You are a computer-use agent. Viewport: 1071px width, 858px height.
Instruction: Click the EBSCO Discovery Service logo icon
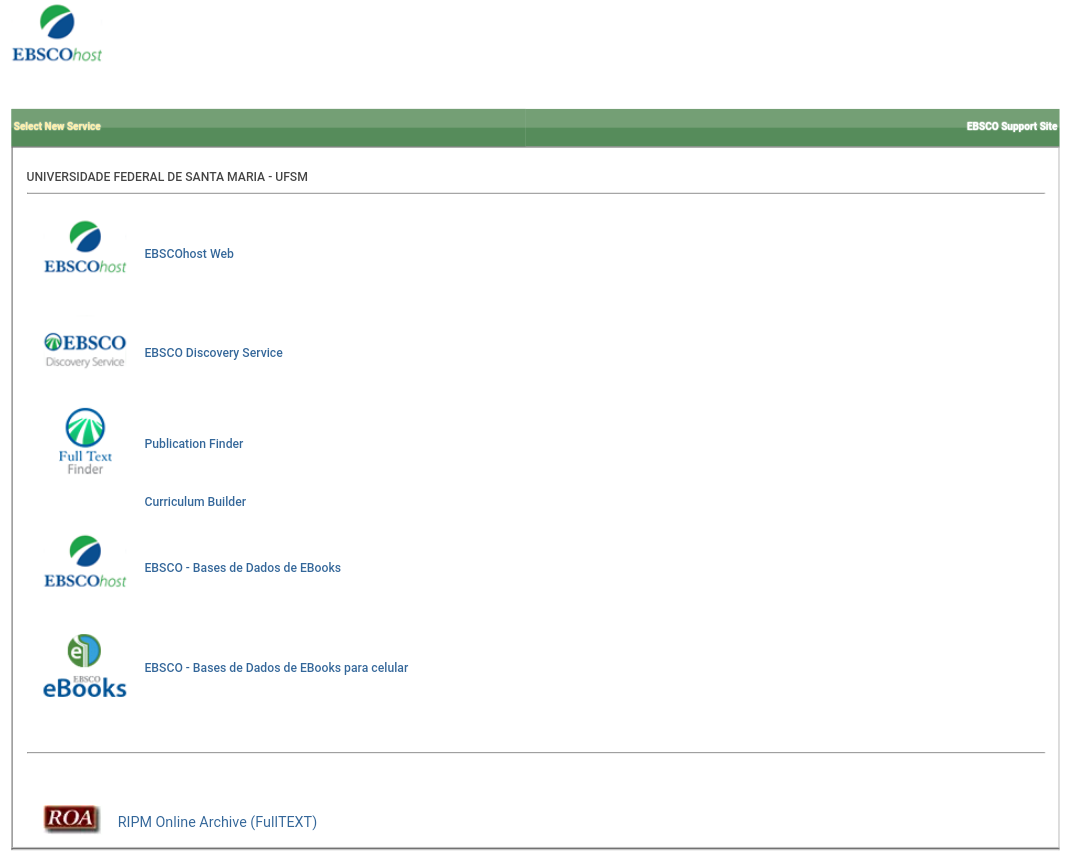[x=84, y=349]
